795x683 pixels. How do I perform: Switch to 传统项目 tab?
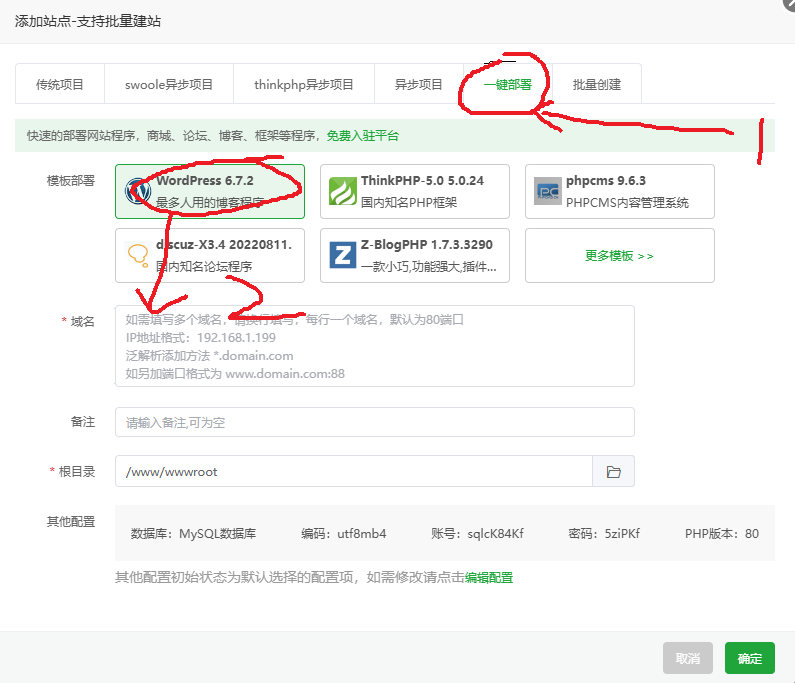60,84
